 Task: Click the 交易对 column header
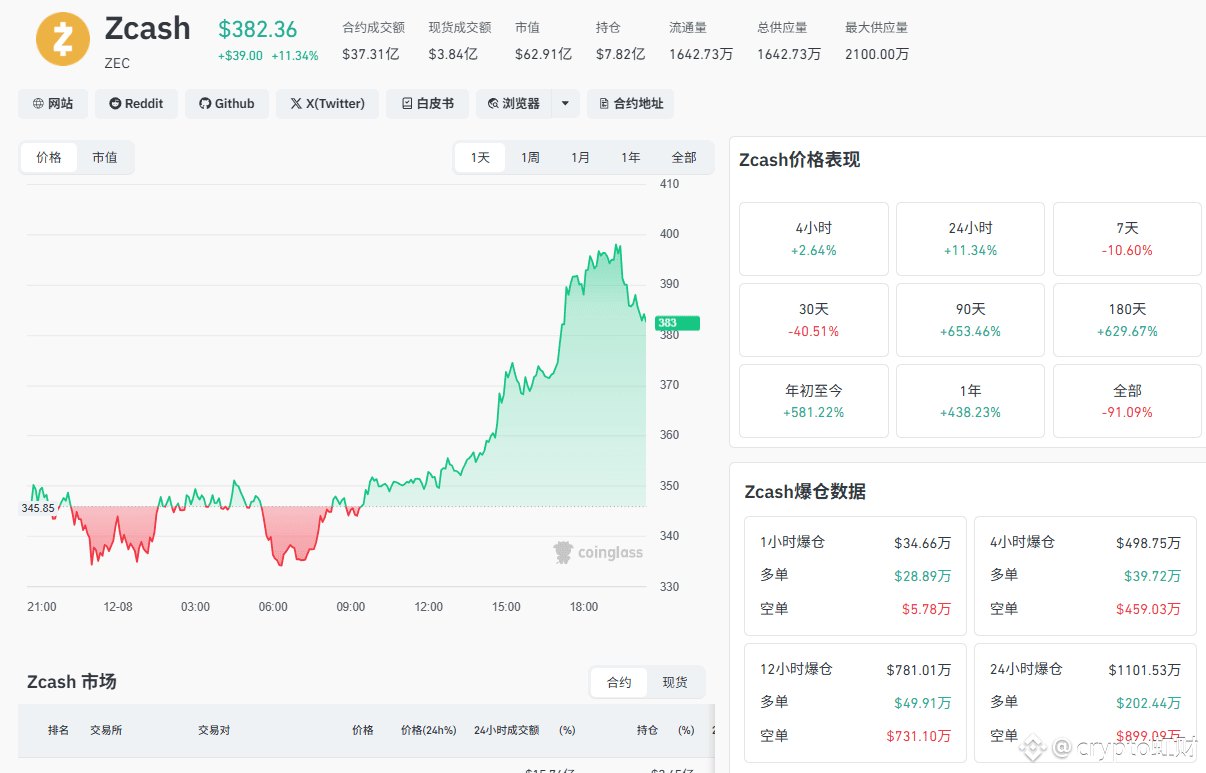pos(214,730)
